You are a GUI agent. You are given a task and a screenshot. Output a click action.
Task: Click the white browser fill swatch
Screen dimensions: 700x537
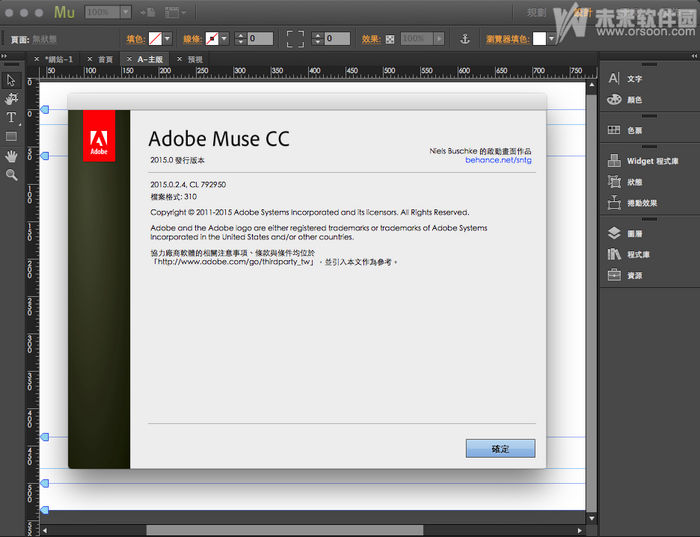(539, 39)
